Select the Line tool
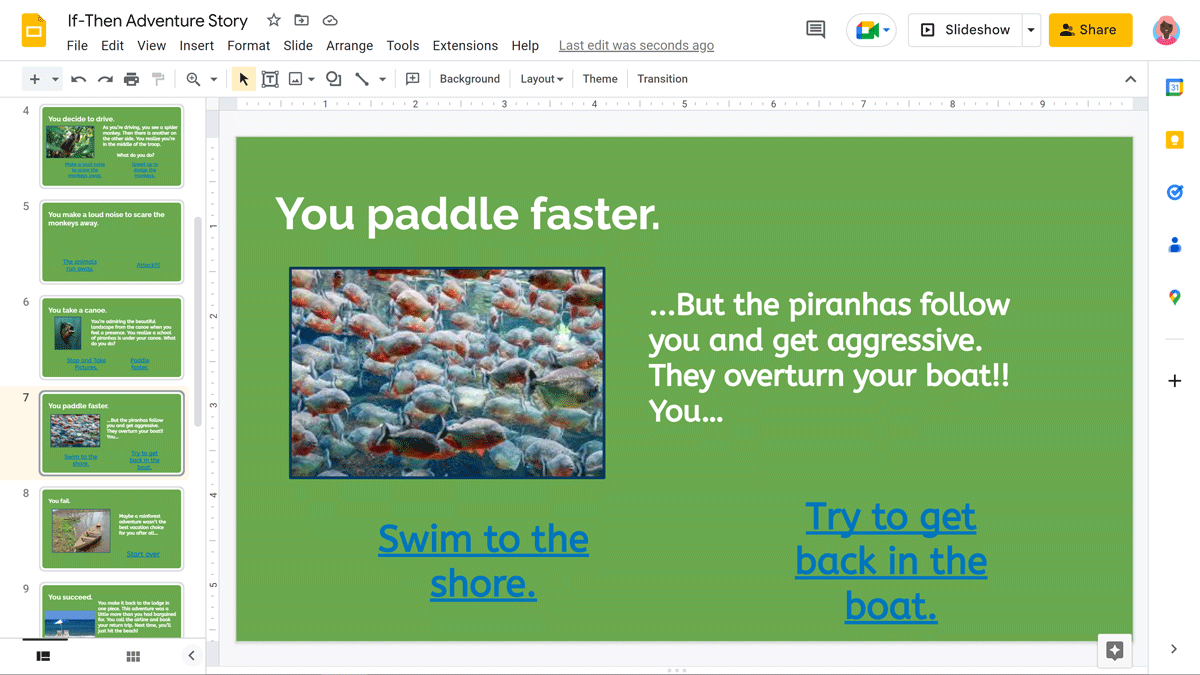The height and width of the screenshot is (675, 1200). click(361, 78)
